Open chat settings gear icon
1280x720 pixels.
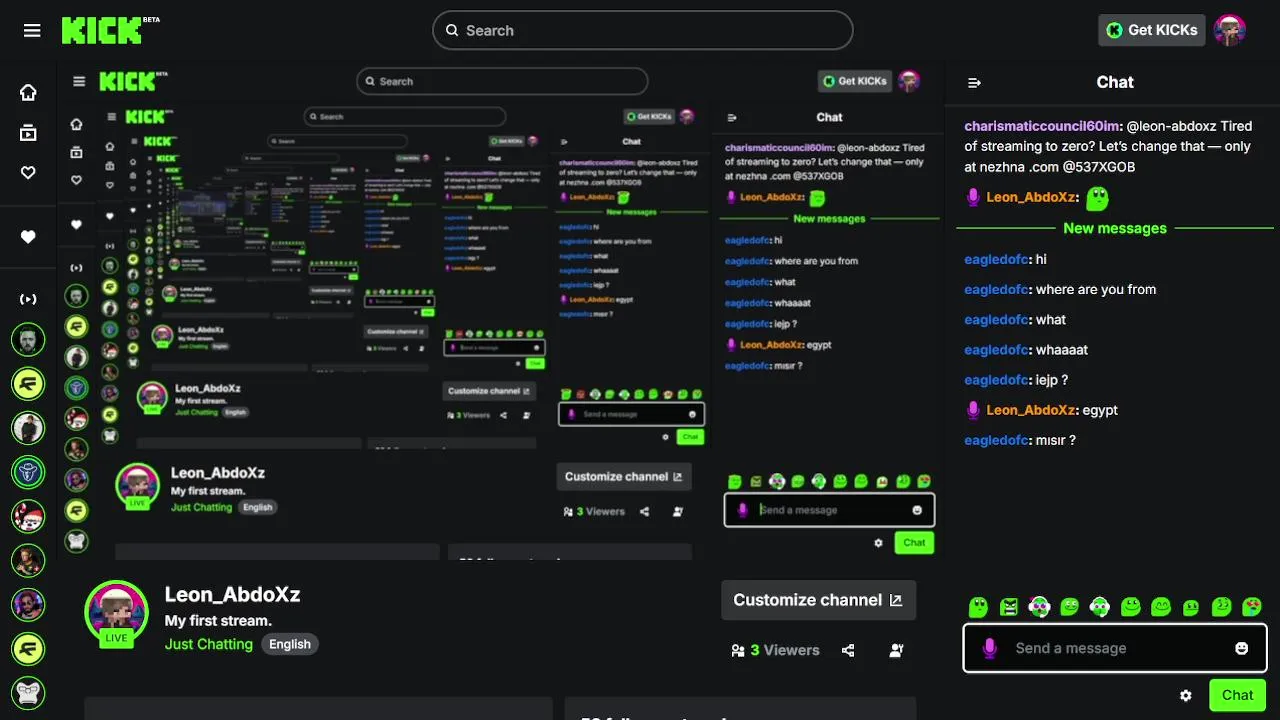pos(1186,695)
